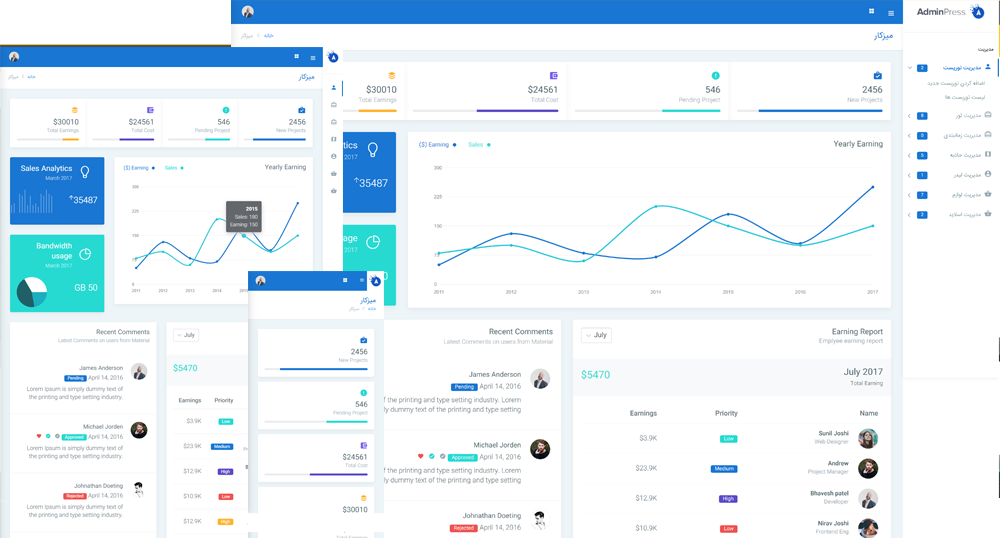Click the basket icon beside مدیریت لوازم

pos(988,194)
